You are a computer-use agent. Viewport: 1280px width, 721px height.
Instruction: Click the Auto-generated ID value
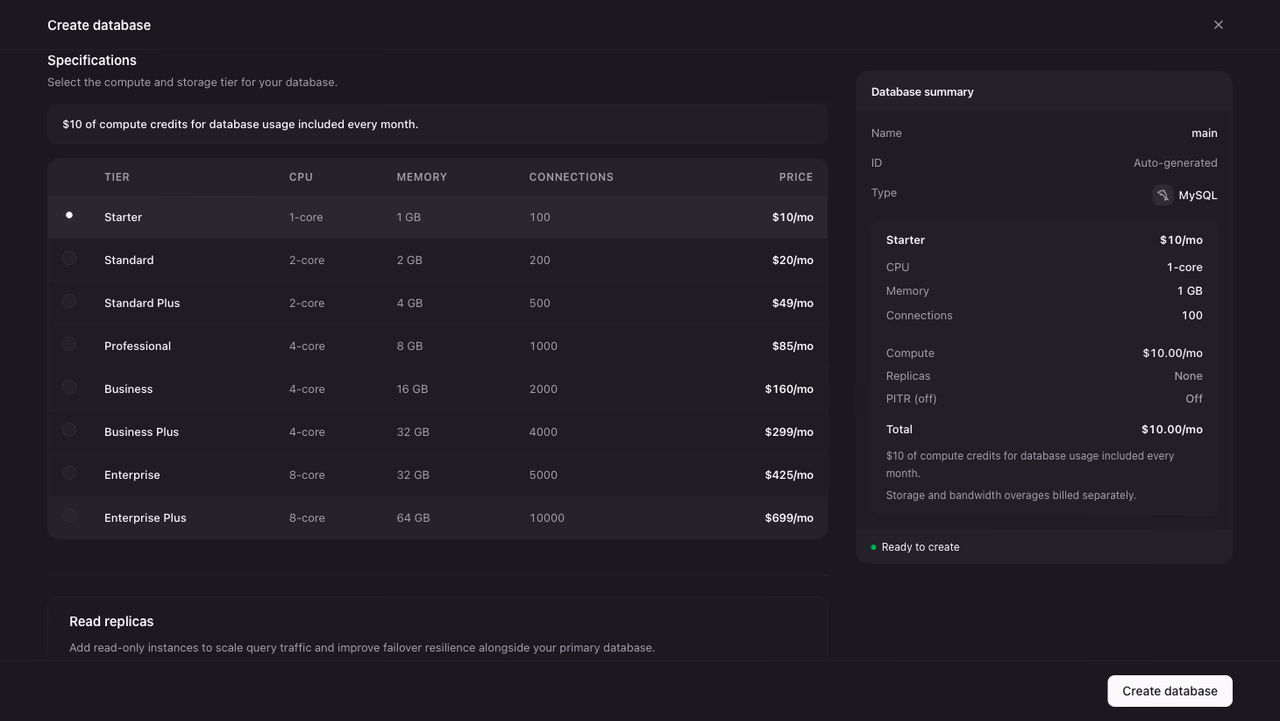1175,163
